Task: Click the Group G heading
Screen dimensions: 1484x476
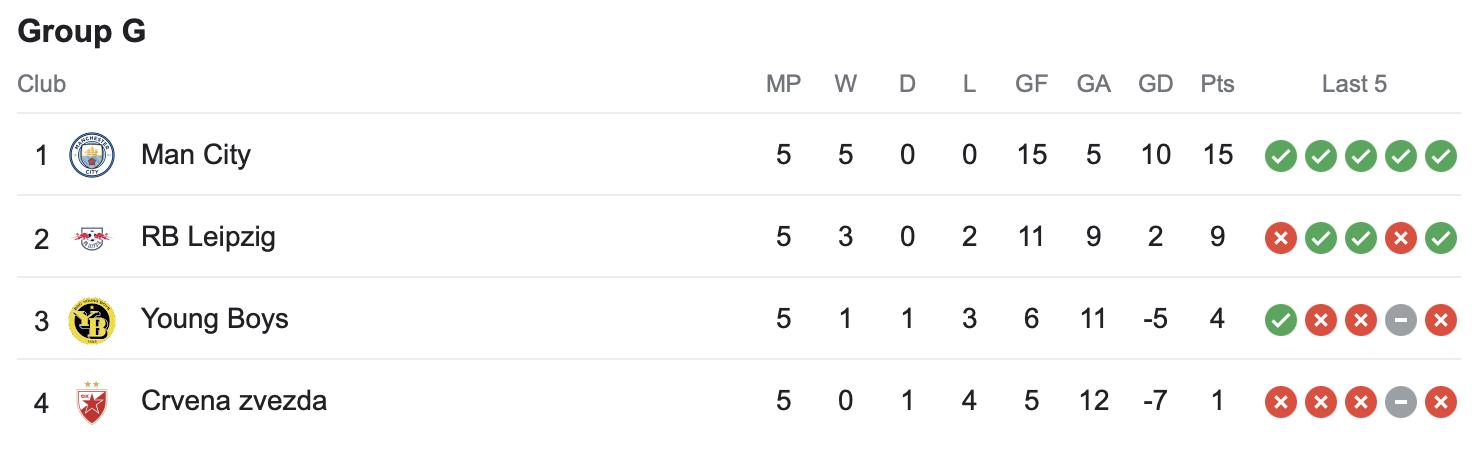Action: (x=82, y=32)
